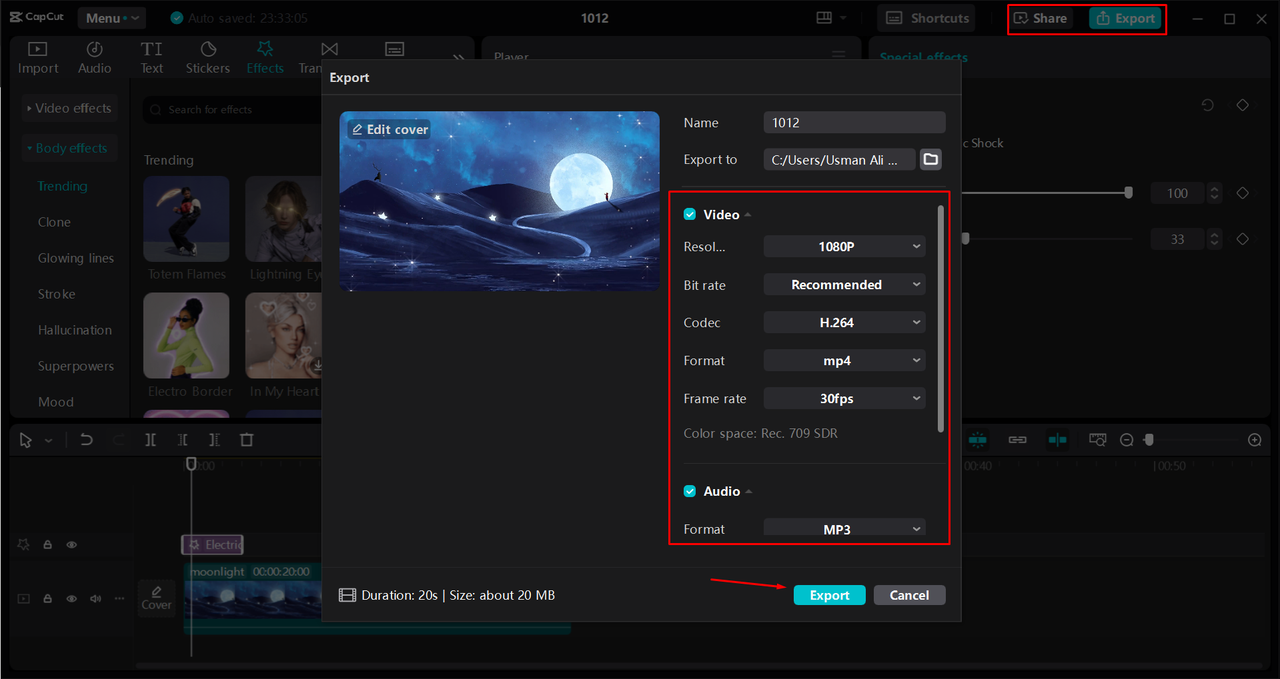This screenshot has height=679, width=1280.
Task: Open the Resolution dropdown showing 1080P
Action: coord(844,246)
